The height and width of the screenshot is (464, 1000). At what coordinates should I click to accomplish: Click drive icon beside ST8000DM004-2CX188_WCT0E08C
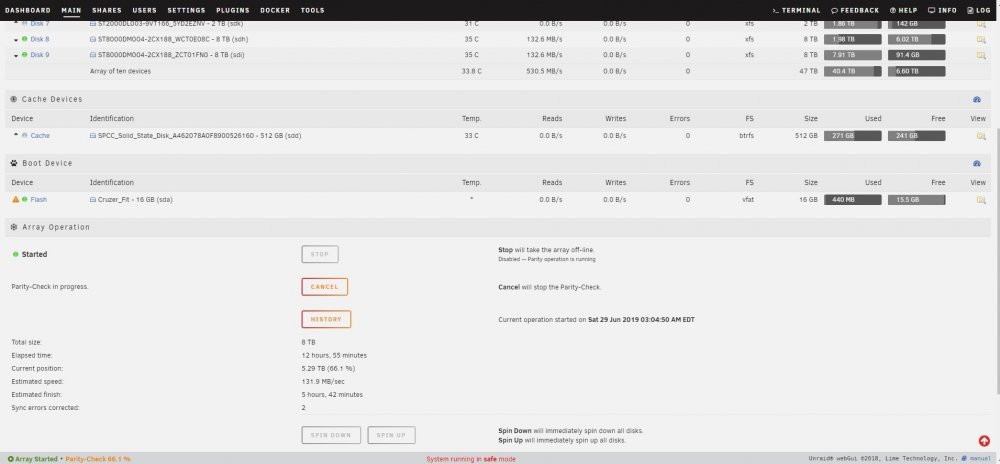[92, 40]
